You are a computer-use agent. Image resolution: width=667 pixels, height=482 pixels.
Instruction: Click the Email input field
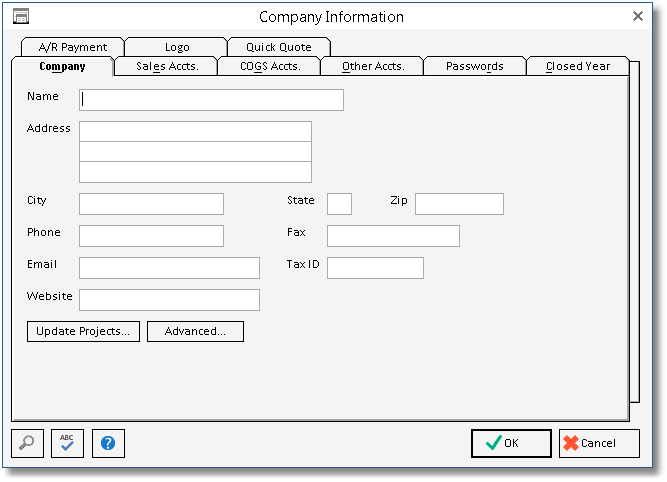pyautogui.click(x=169, y=268)
